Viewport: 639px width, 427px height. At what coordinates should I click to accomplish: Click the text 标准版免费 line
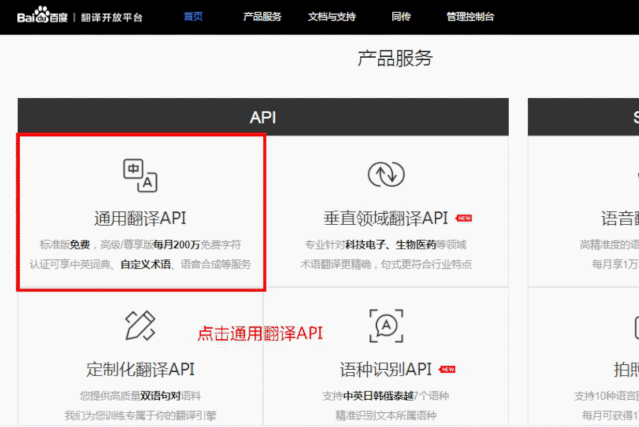tap(140, 244)
